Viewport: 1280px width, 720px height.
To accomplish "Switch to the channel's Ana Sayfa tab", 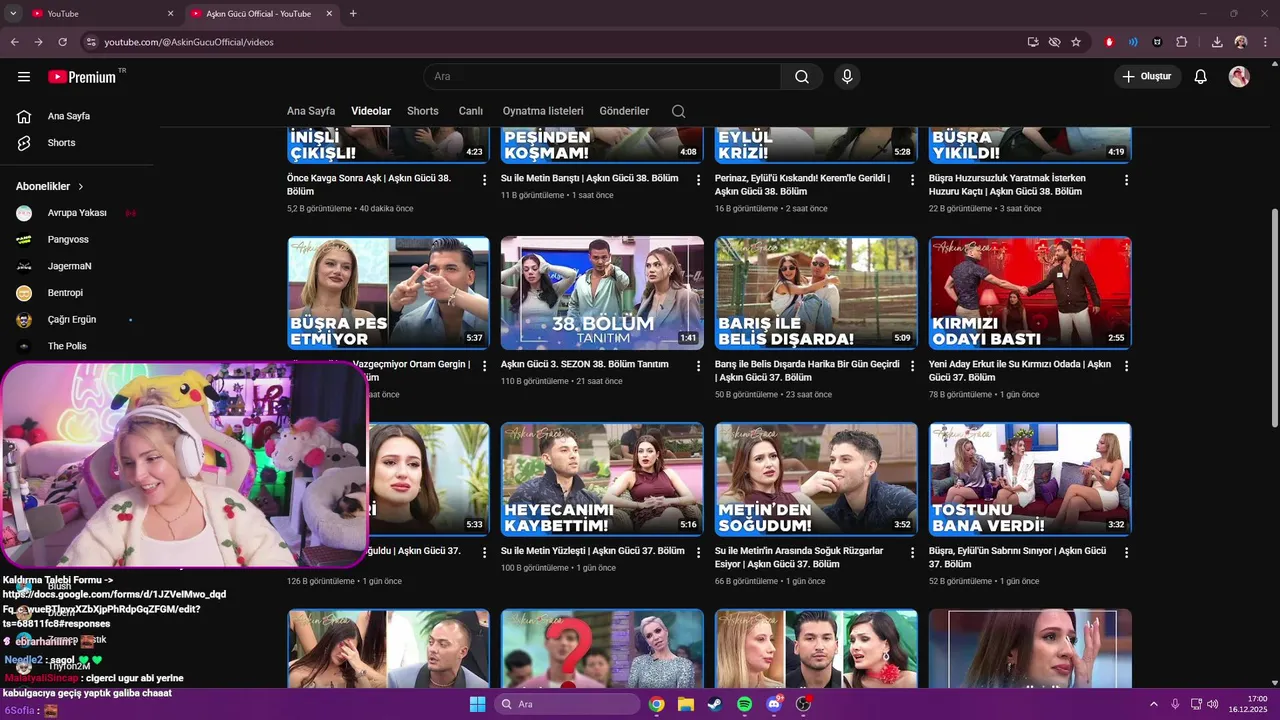I will [311, 111].
